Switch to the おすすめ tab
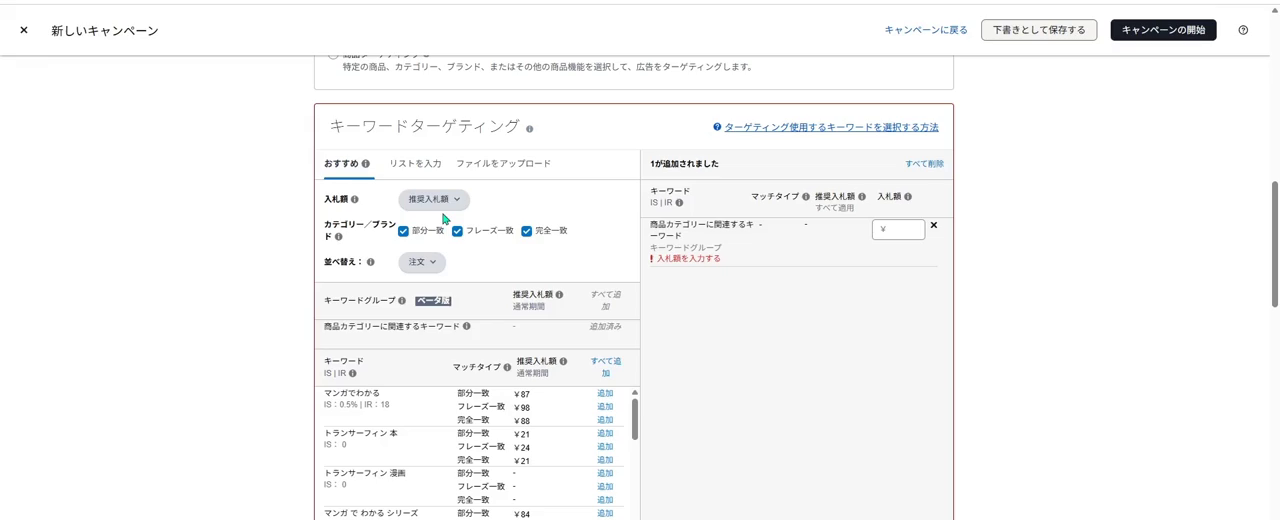 [341, 164]
